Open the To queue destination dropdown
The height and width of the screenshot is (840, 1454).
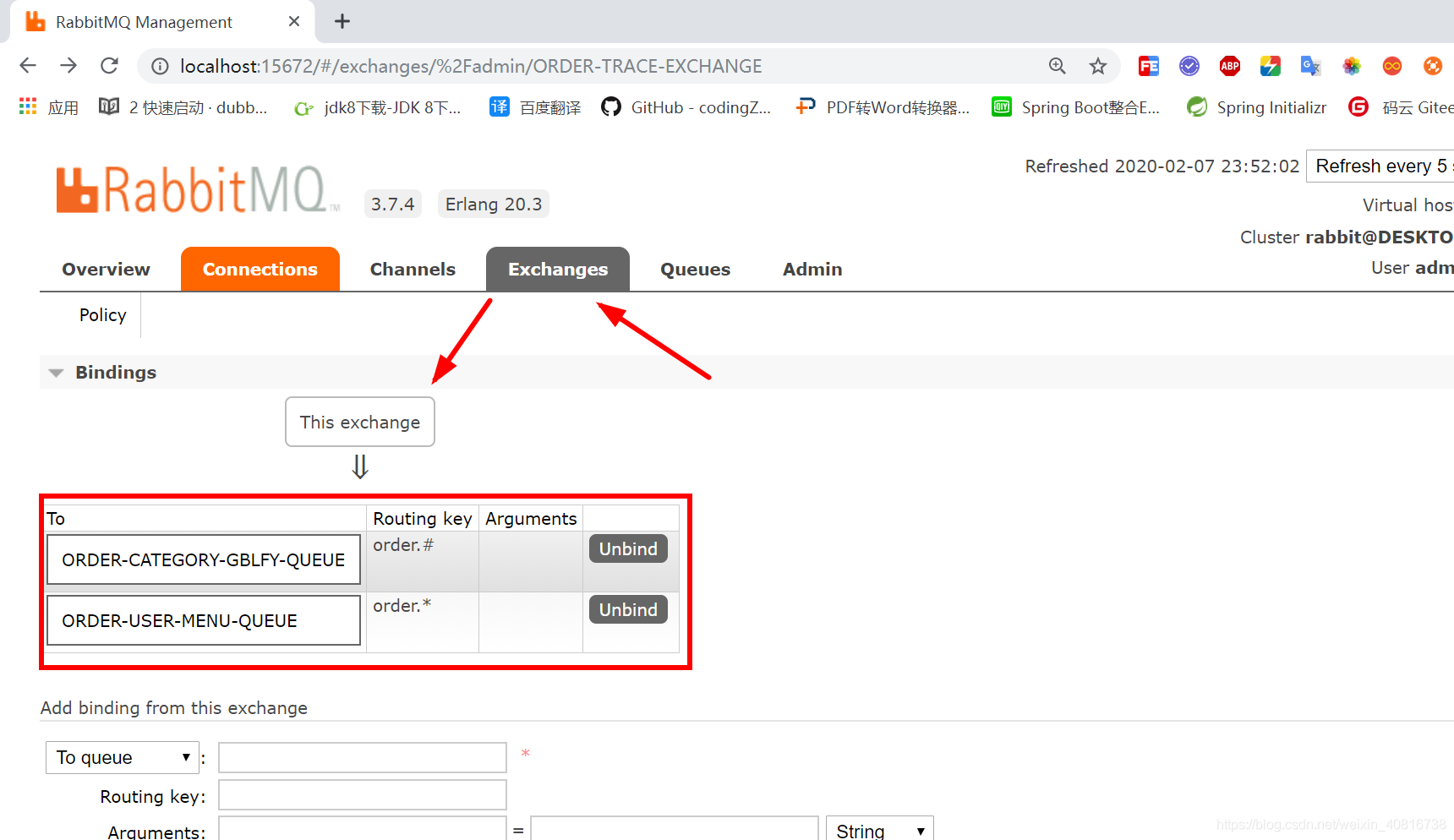[123, 757]
